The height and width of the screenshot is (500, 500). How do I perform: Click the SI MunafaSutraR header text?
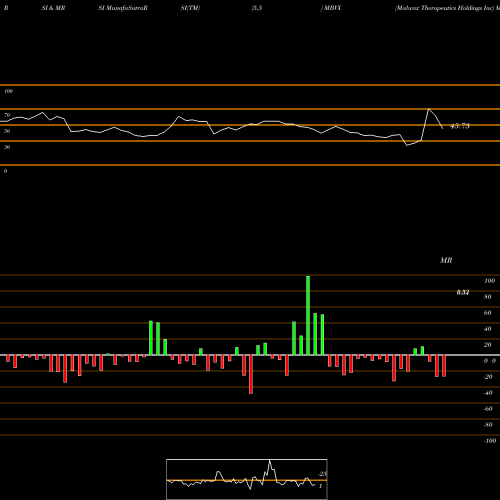[123, 8]
